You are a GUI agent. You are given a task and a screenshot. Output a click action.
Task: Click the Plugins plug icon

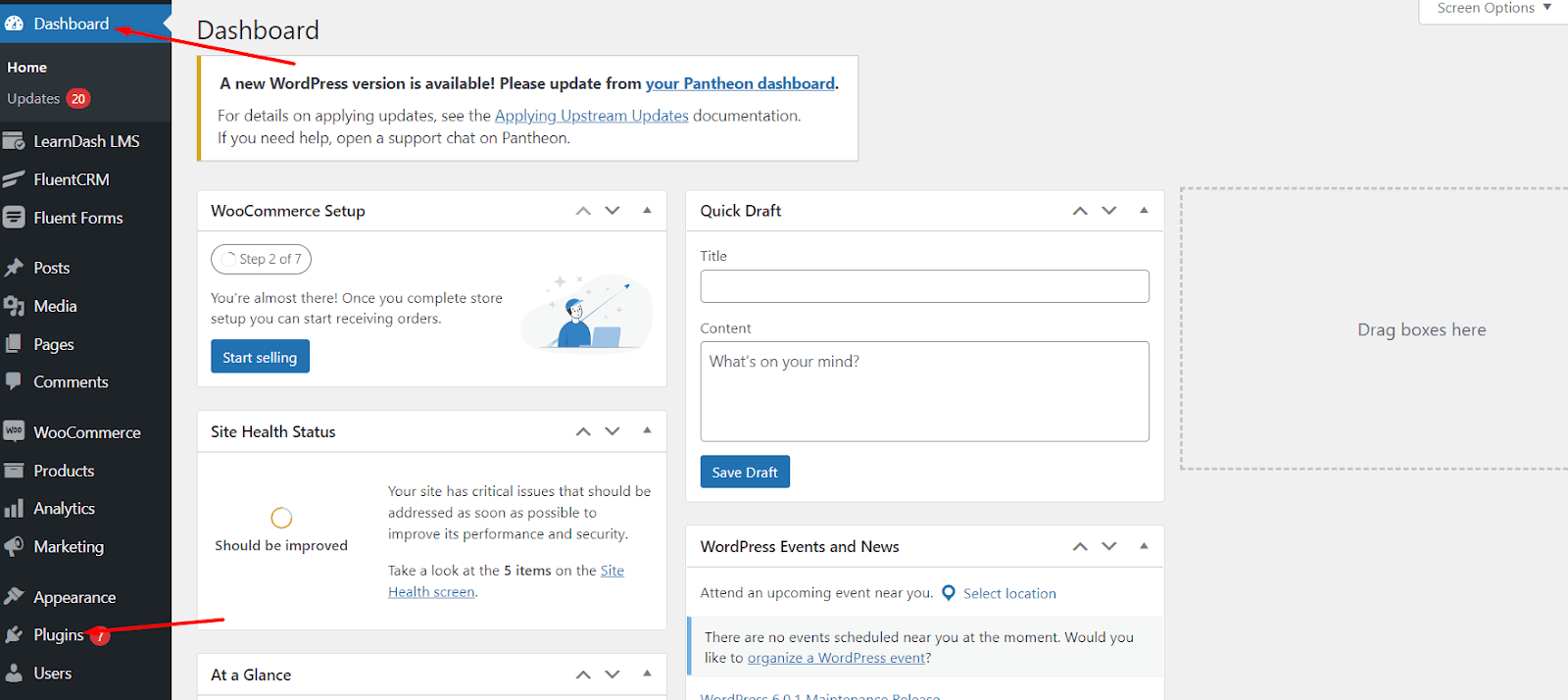(x=14, y=634)
